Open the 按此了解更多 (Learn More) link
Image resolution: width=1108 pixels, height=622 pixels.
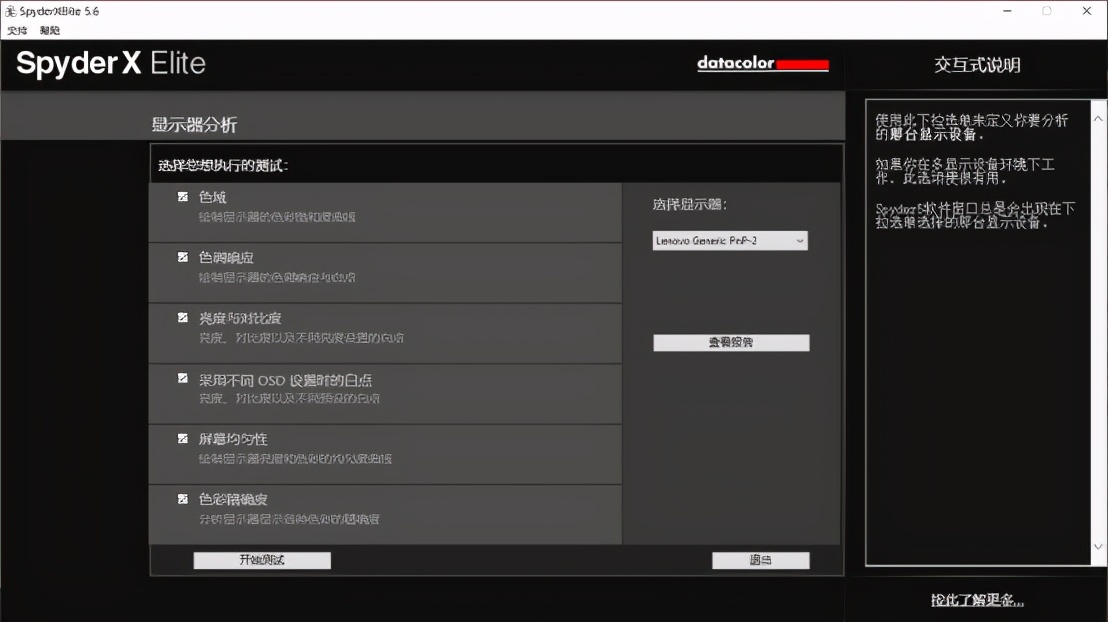pyautogui.click(x=977, y=600)
